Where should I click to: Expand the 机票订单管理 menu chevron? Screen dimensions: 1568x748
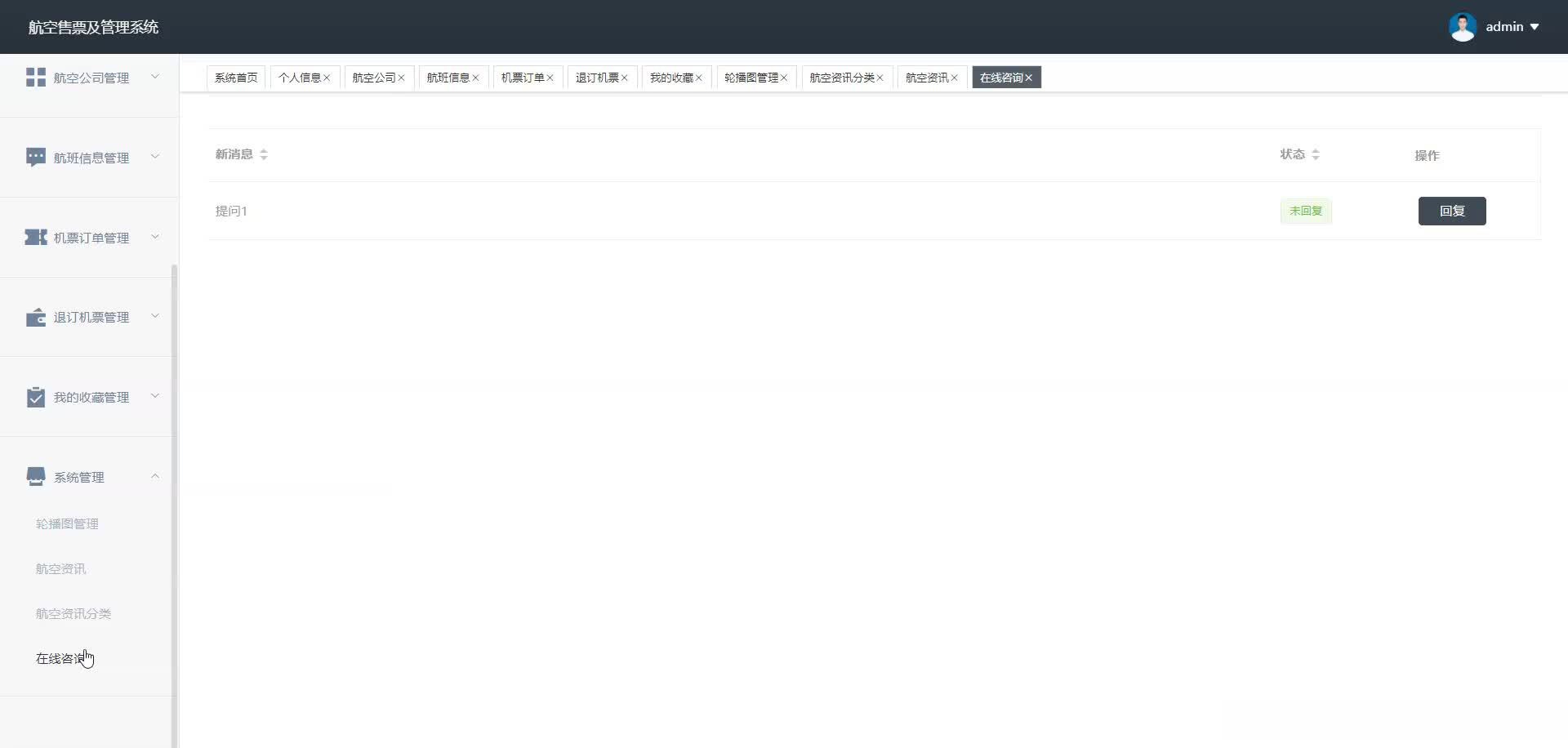coord(155,237)
